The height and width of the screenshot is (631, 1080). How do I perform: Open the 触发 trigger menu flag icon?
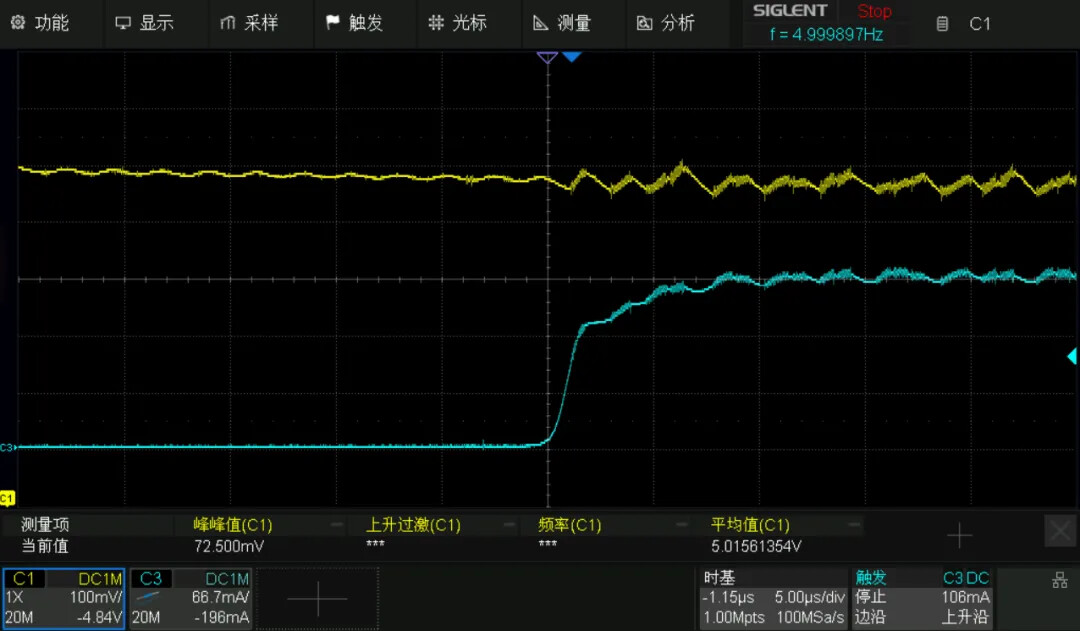[333, 23]
